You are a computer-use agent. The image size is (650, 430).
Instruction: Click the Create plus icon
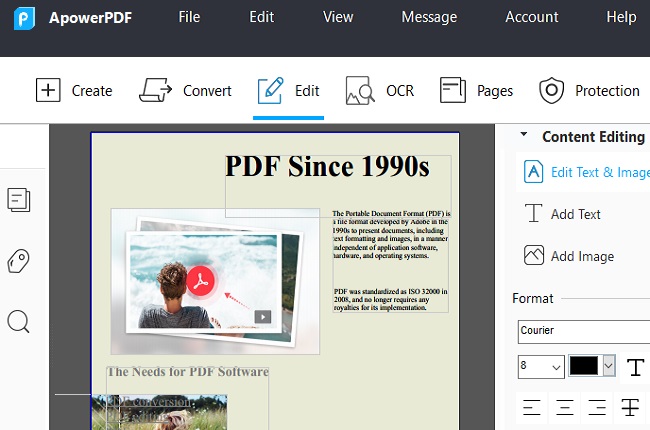click(x=48, y=90)
